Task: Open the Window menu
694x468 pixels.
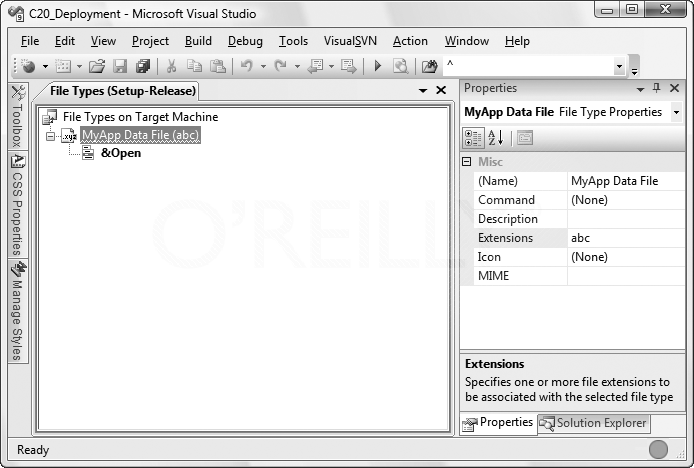Action: click(x=467, y=41)
